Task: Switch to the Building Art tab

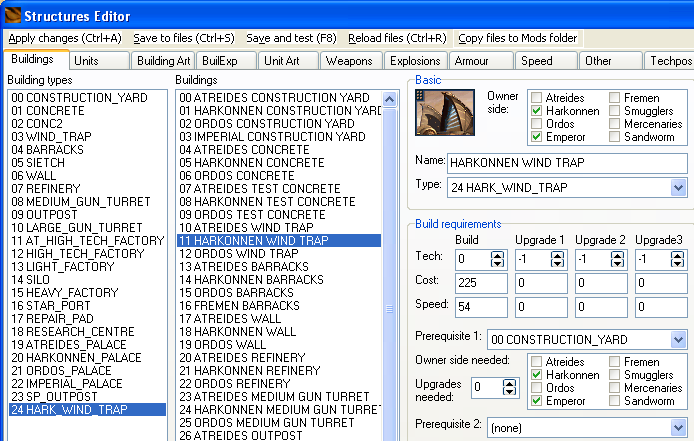Action: click(x=163, y=61)
